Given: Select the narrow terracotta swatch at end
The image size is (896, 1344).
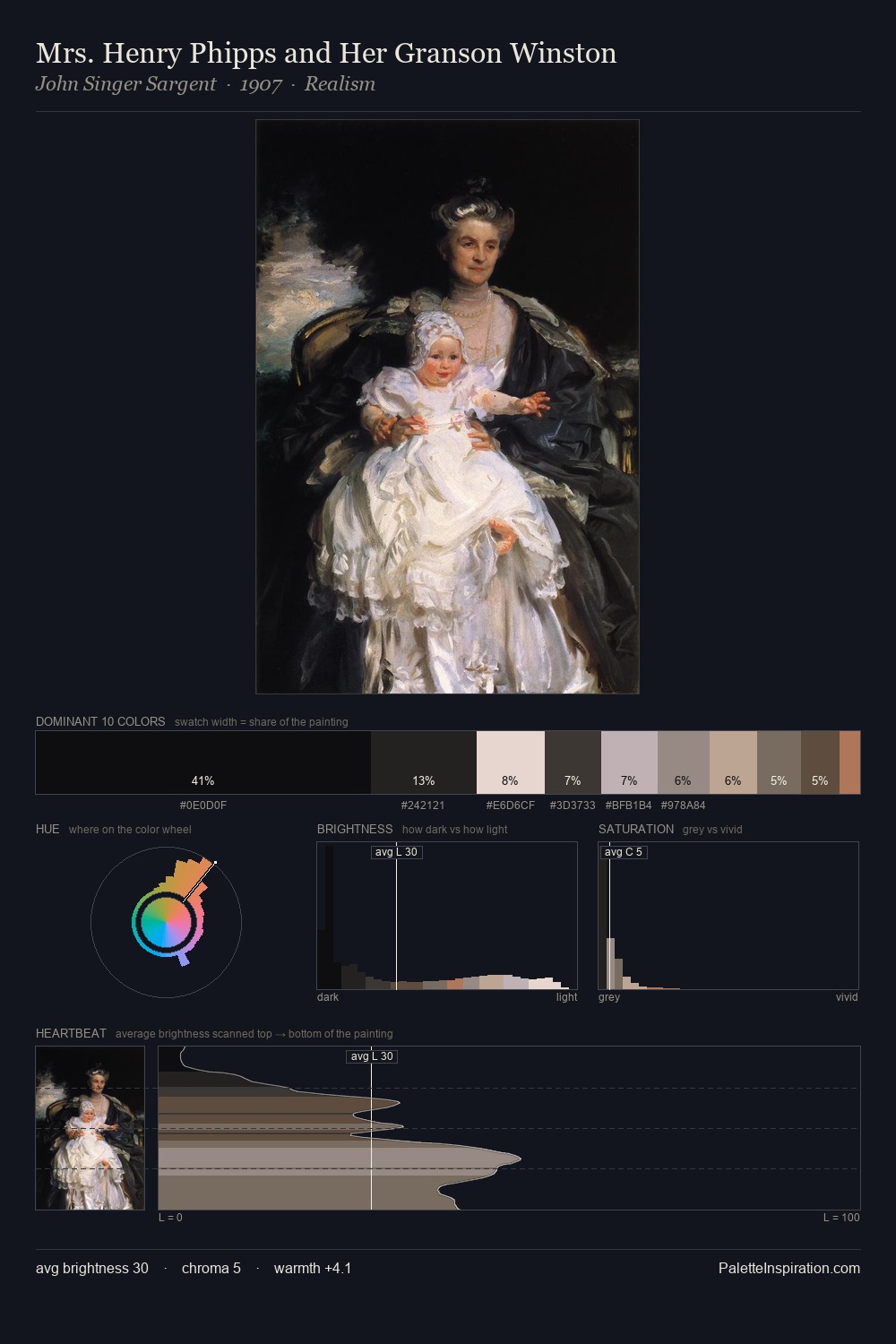Looking at the screenshot, I should [849, 762].
